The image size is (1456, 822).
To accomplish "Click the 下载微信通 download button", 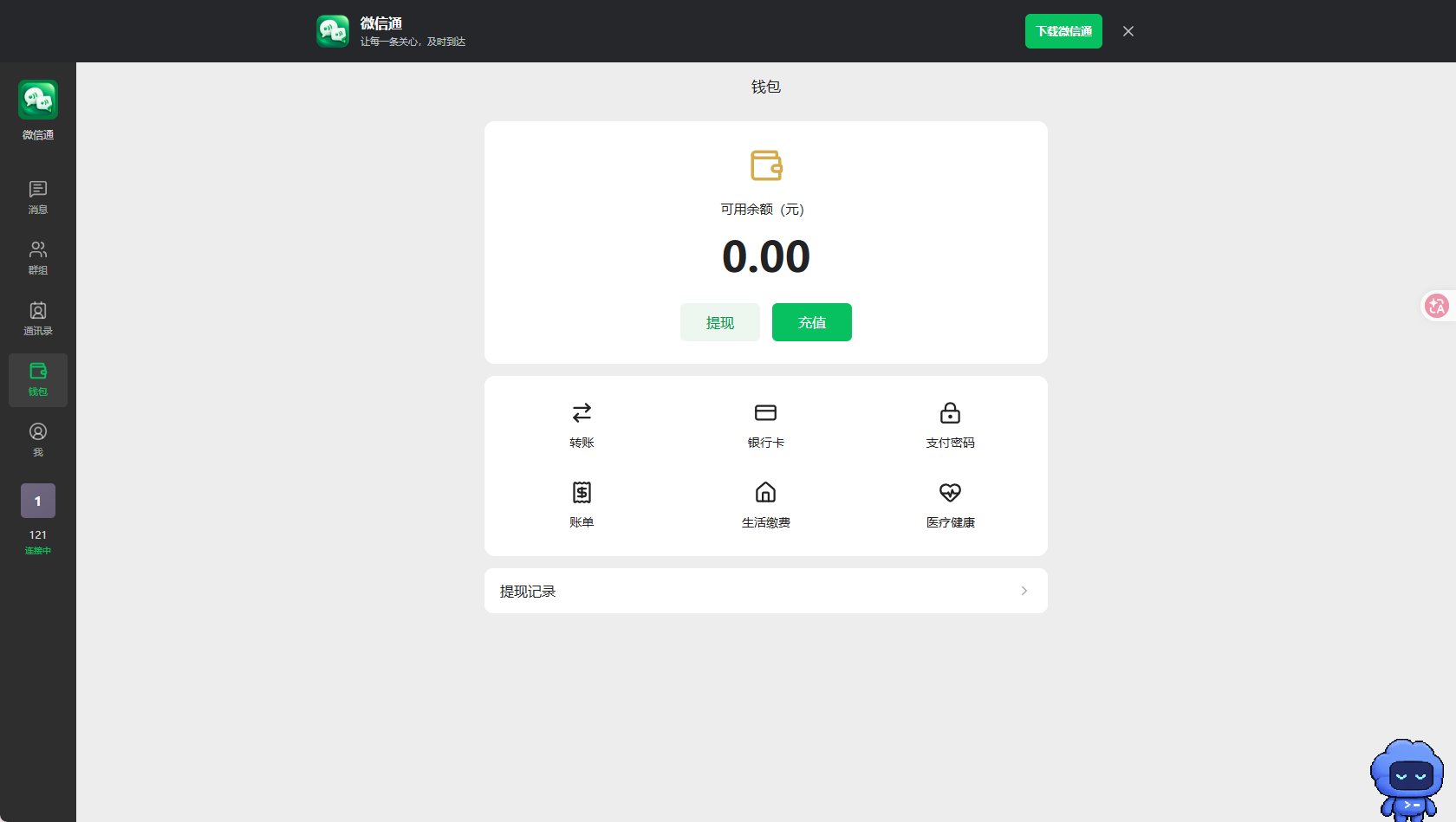I will (x=1063, y=31).
